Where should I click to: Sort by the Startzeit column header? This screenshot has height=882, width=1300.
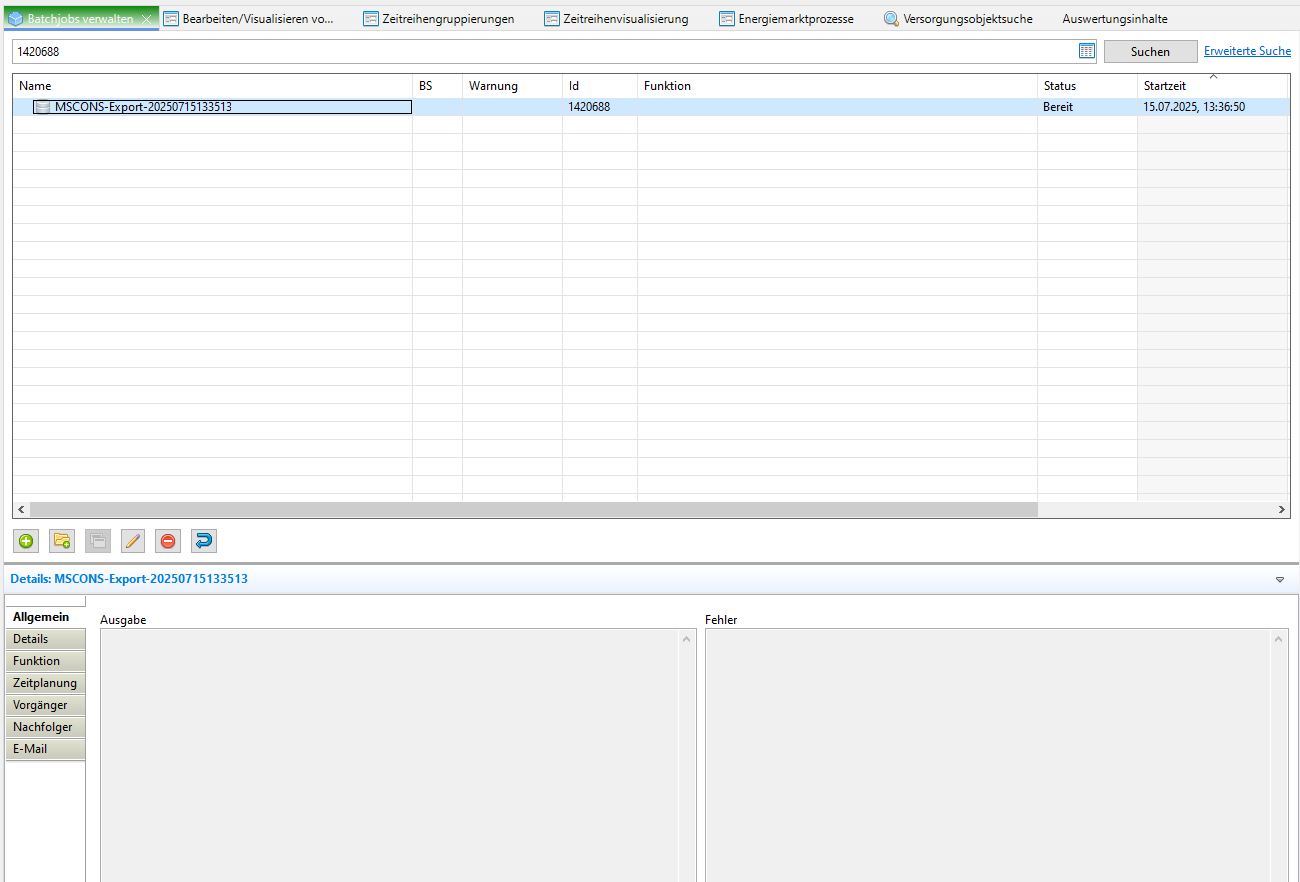click(1165, 86)
